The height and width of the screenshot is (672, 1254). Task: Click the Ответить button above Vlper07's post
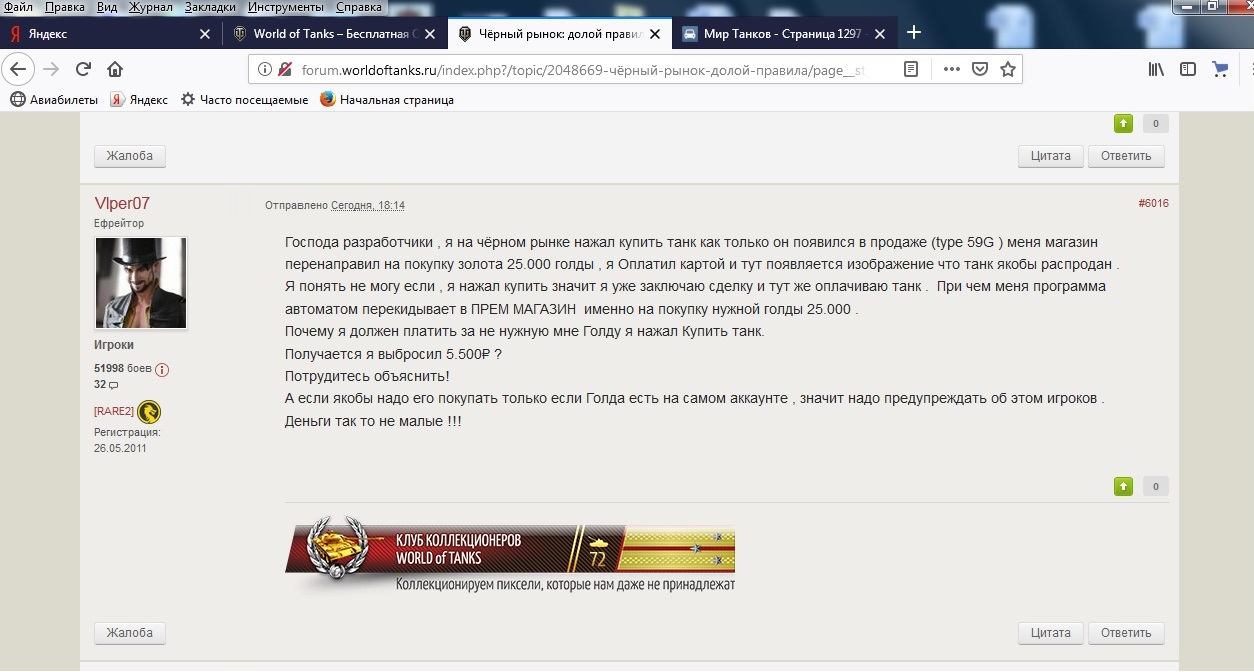click(1126, 156)
